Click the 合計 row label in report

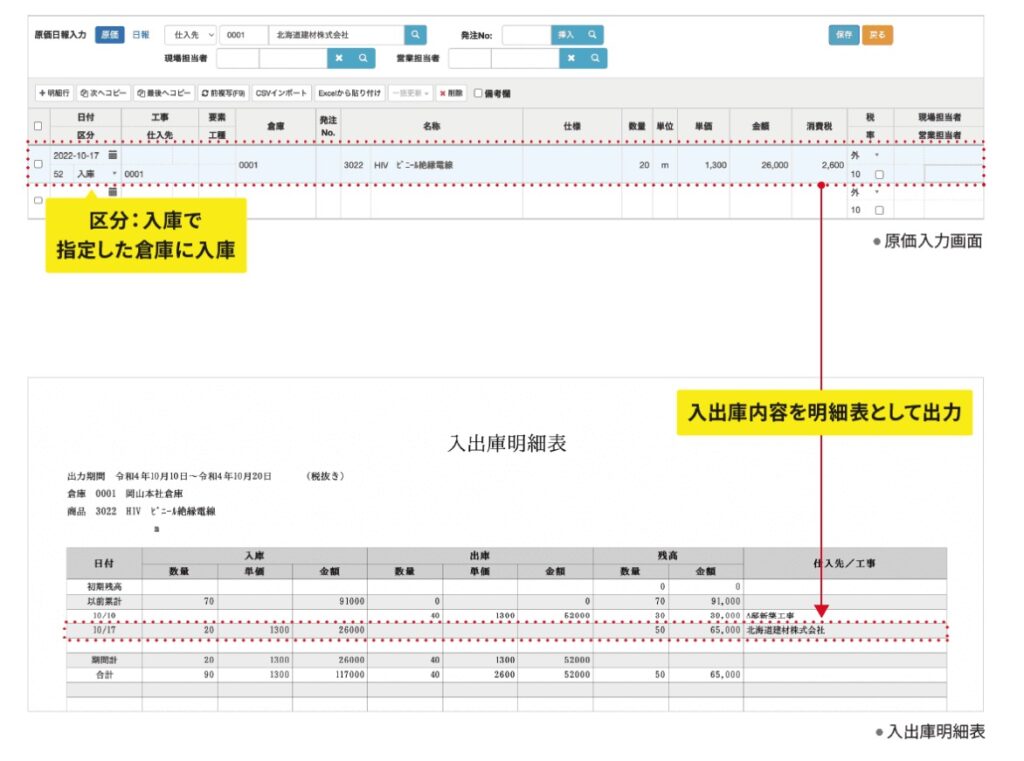pos(104,674)
